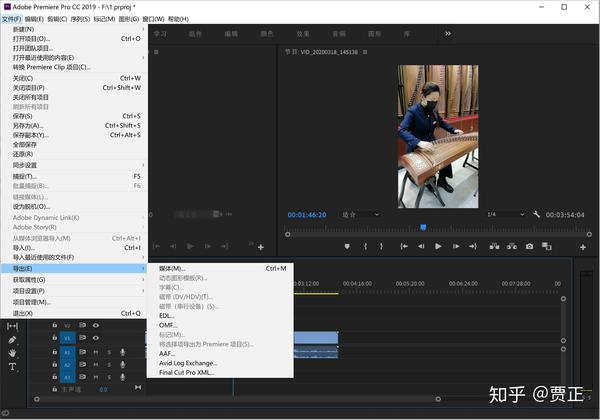Image resolution: width=600 pixels, height=420 pixels.
Task: Select the Ripple/Slip tool in timeline toolbar
Action: [12, 326]
